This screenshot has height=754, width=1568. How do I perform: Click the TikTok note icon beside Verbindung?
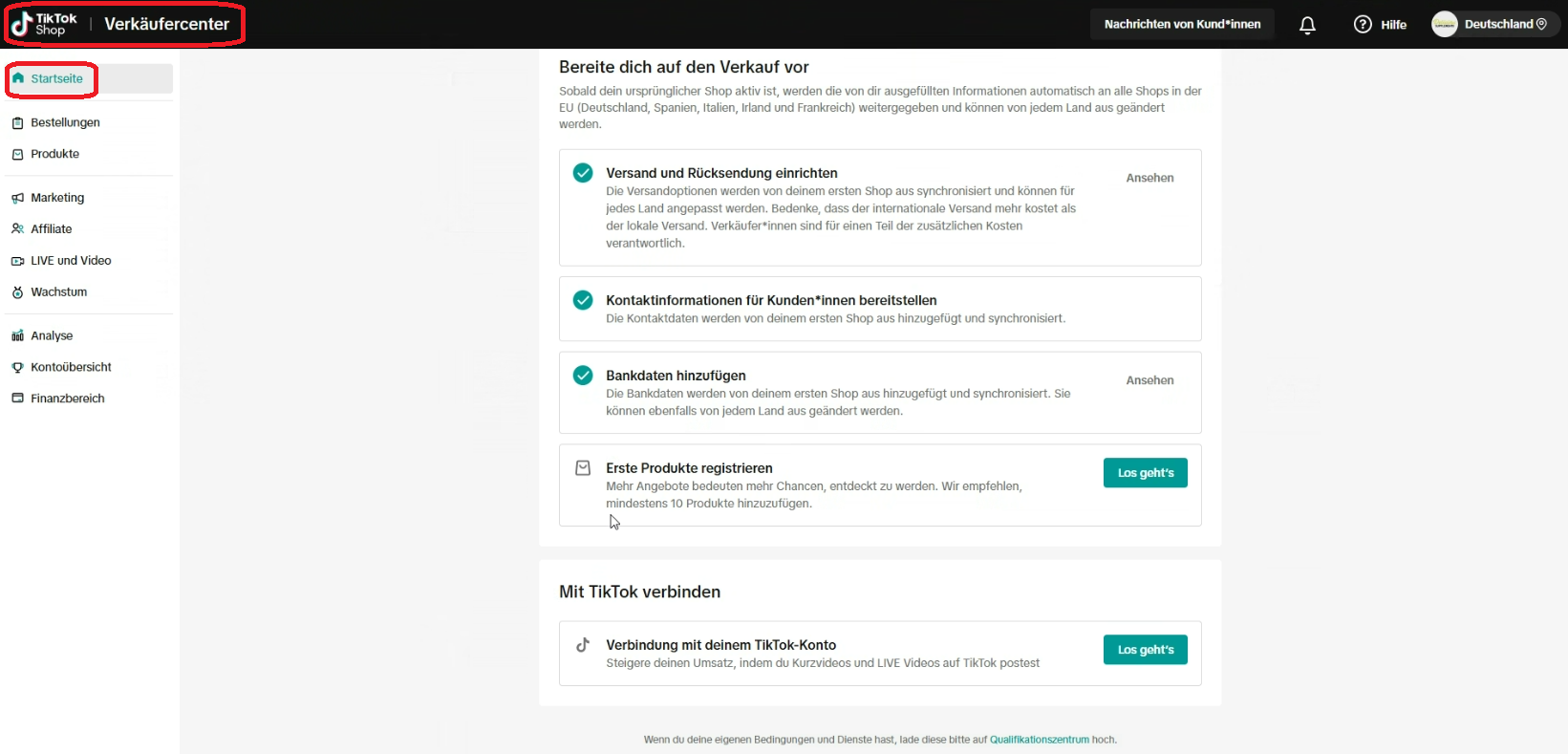click(x=583, y=645)
